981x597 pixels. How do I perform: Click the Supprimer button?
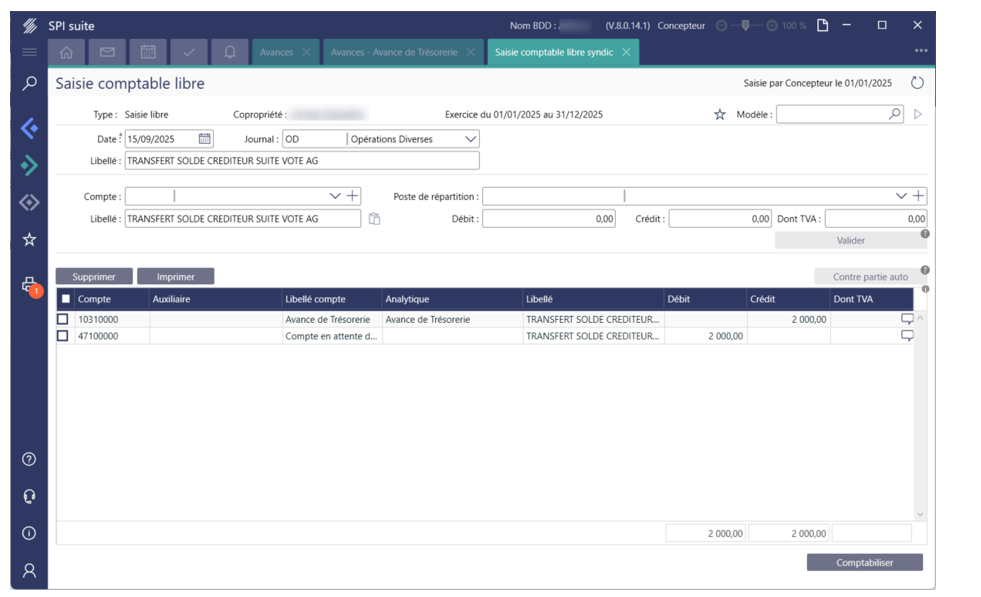tap(94, 277)
